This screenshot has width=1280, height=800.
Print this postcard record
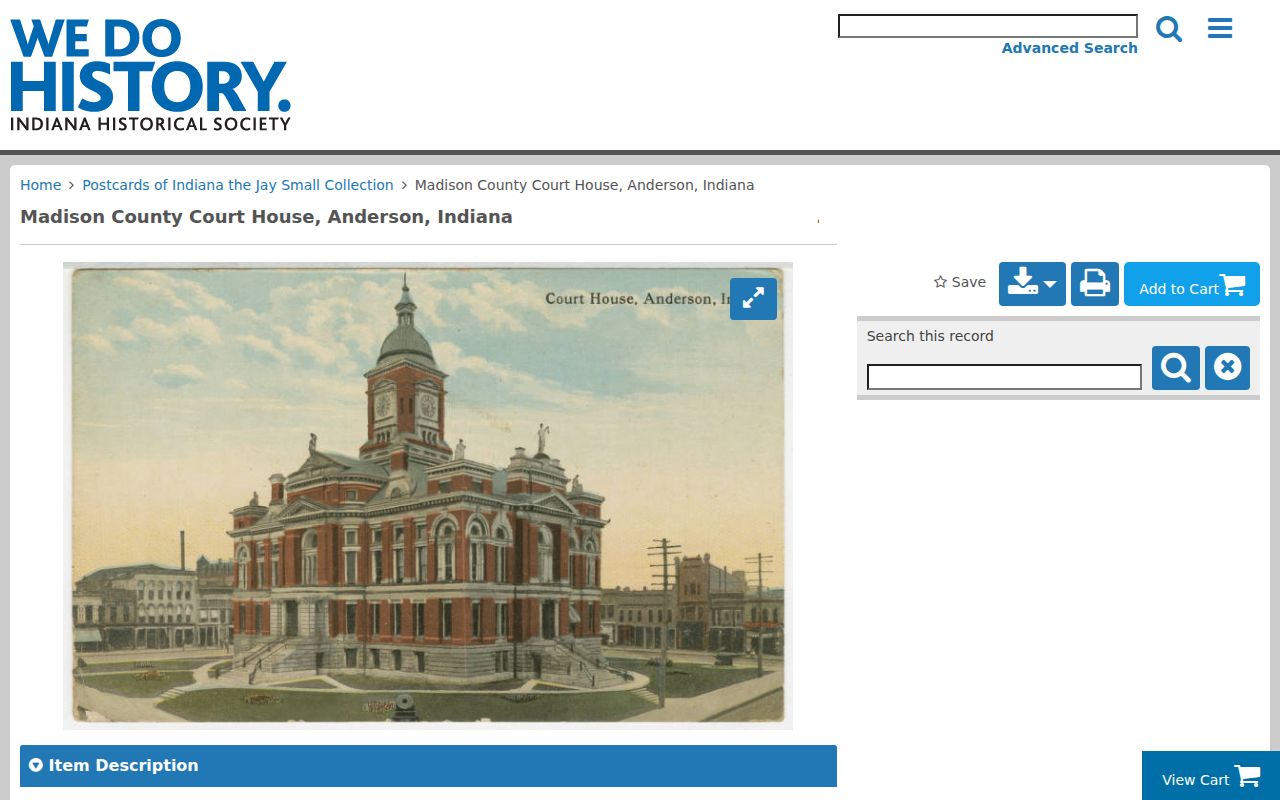pos(1095,284)
